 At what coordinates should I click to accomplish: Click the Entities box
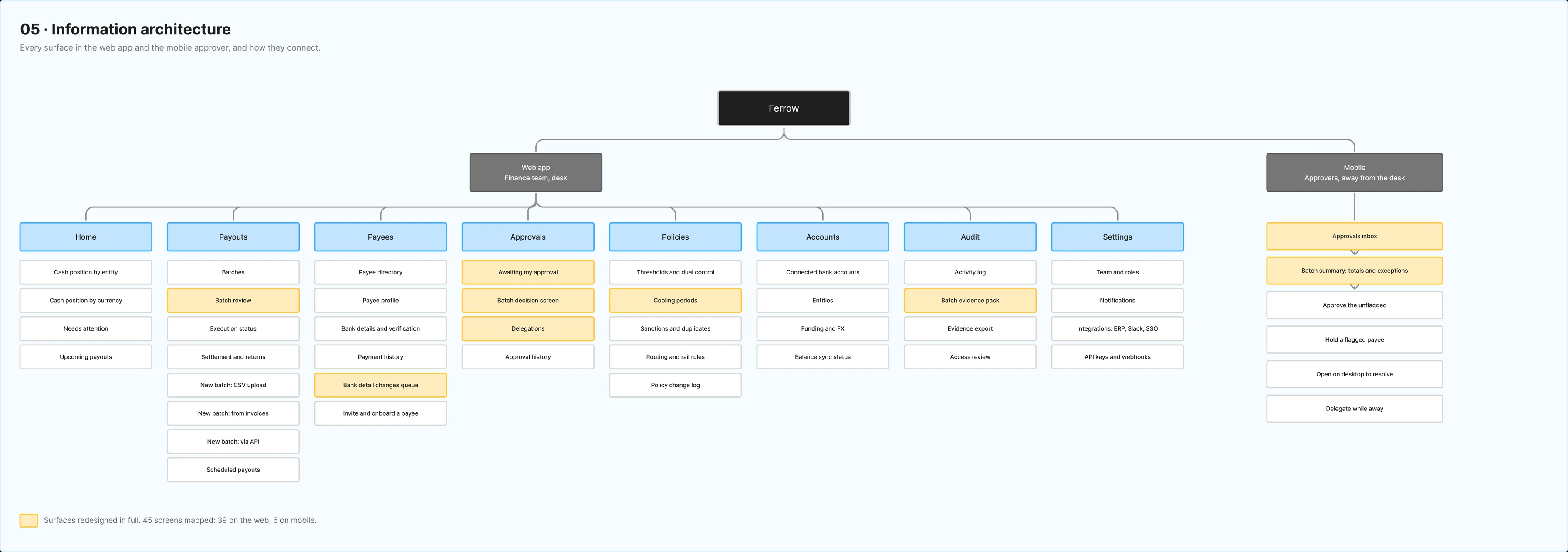[822, 301]
